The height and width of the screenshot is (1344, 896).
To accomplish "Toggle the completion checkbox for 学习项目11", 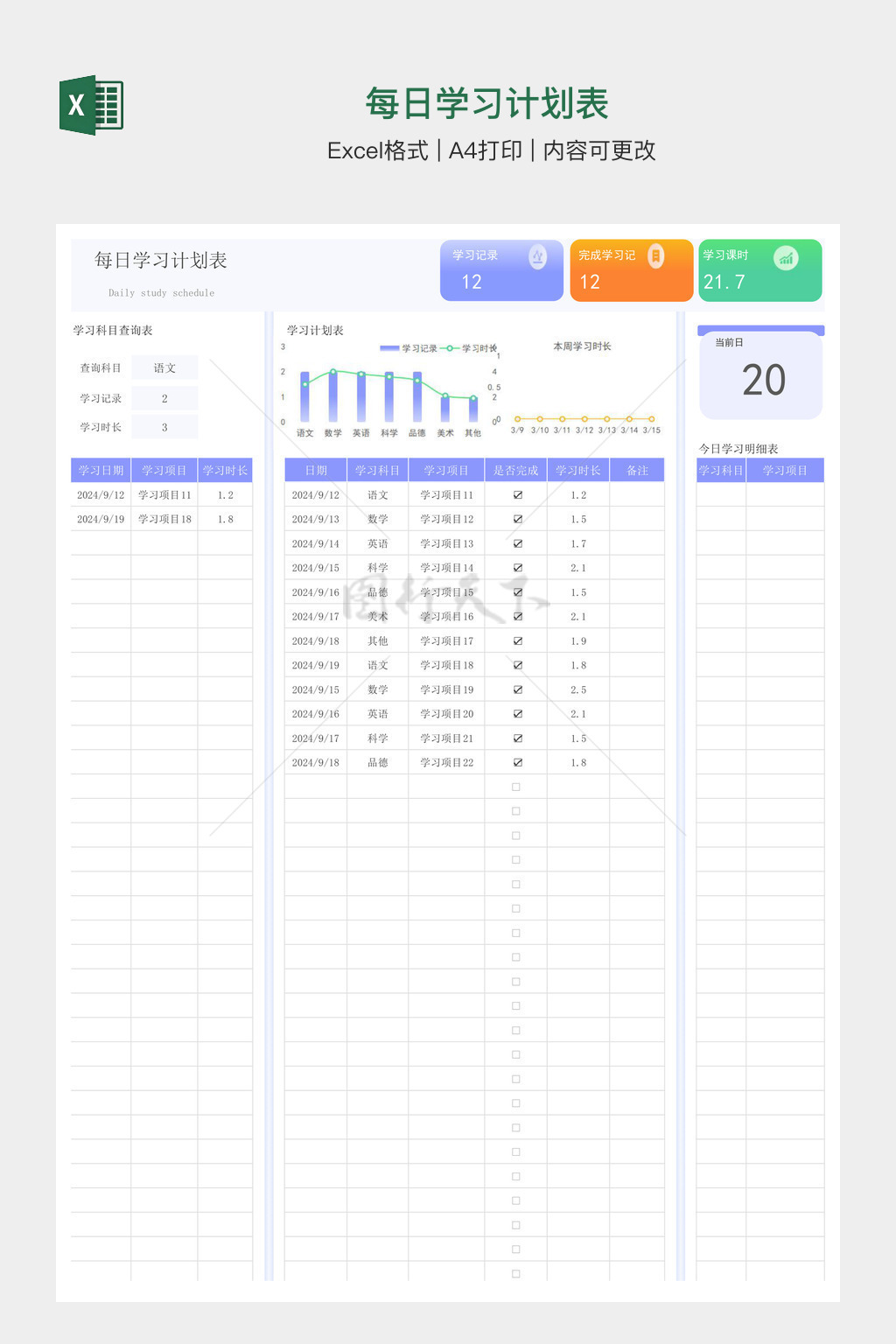I will pyautogui.click(x=517, y=495).
